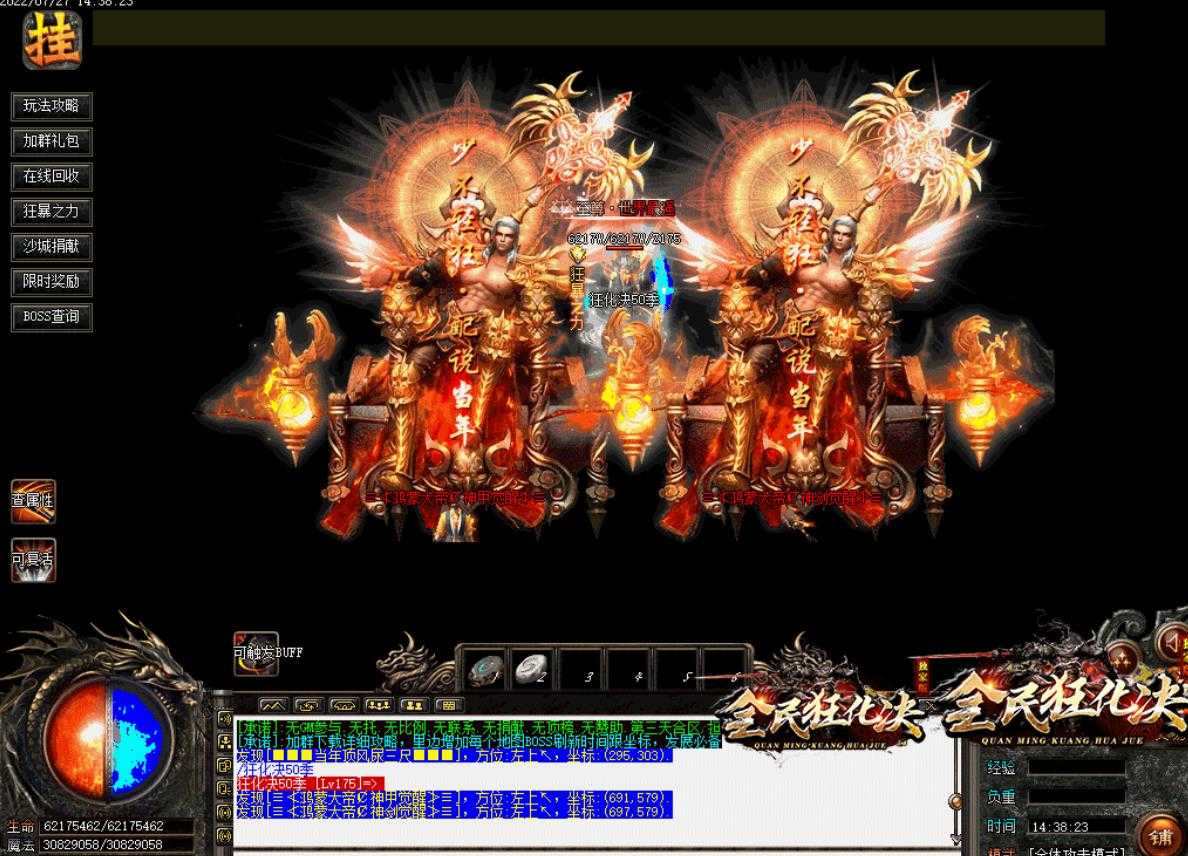Click the 可触发BUFF icon
Viewport: 1188px width, 856px height.
255,652
